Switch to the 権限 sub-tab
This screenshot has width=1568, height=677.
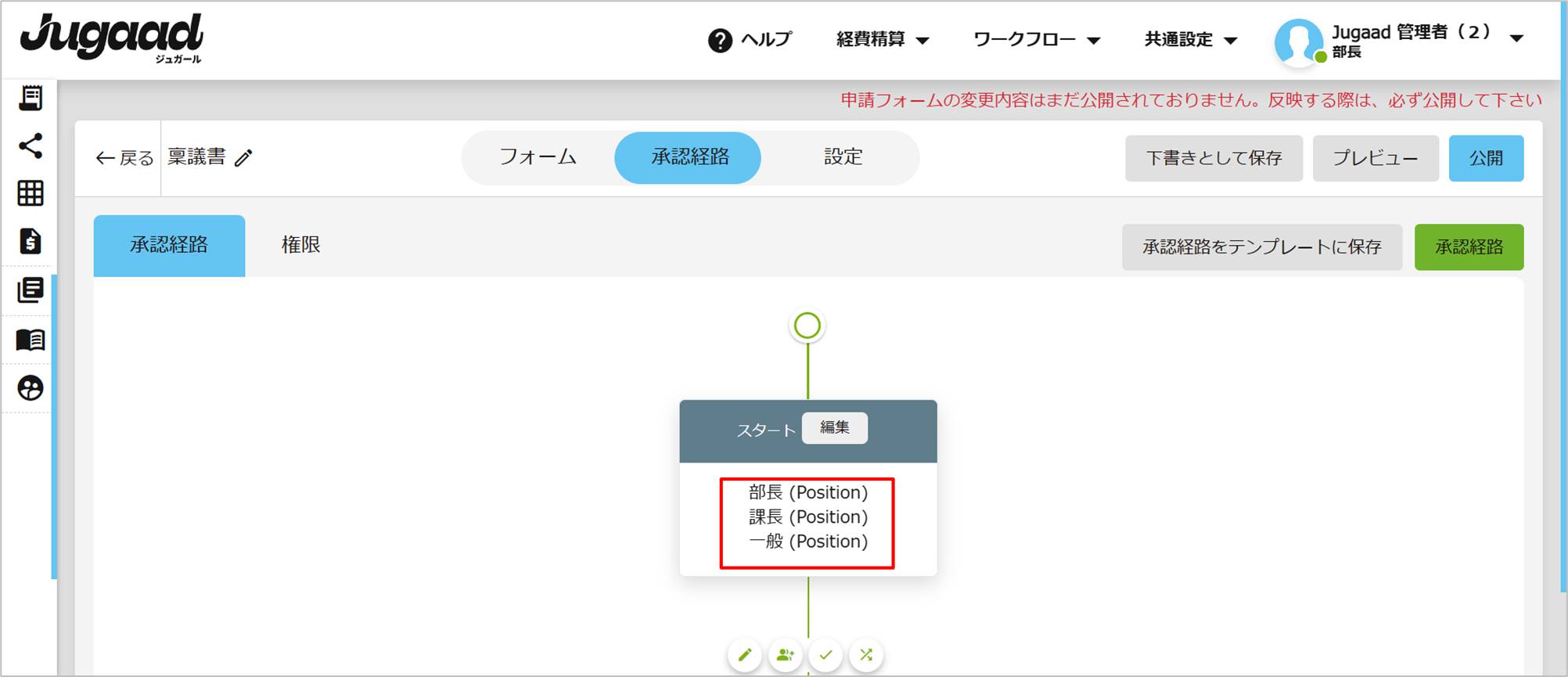pyautogui.click(x=300, y=245)
